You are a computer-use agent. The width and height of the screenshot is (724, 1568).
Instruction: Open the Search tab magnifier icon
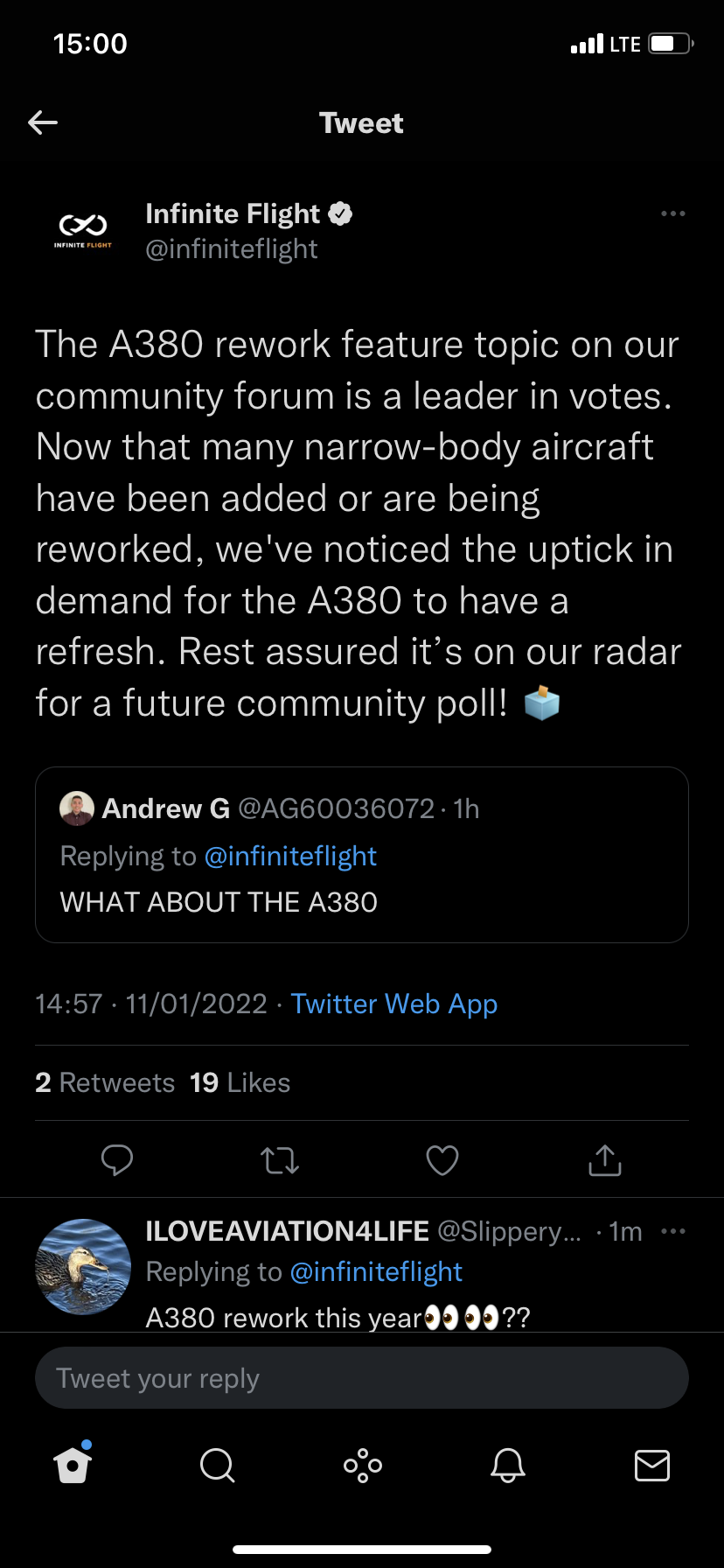tap(217, 1465)
